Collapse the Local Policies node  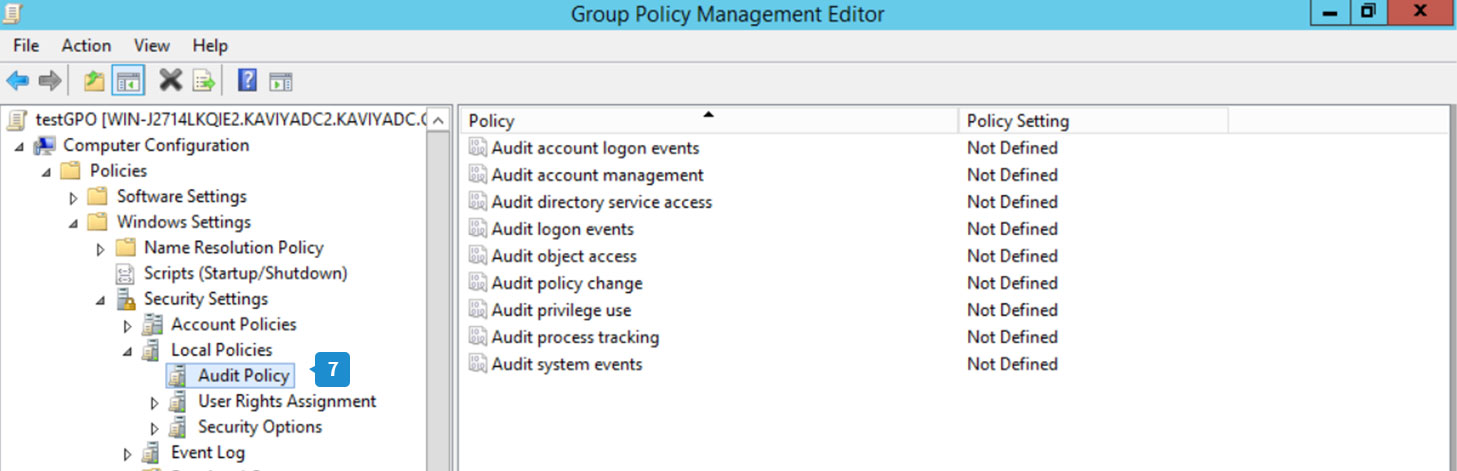(x=127, y=351)
